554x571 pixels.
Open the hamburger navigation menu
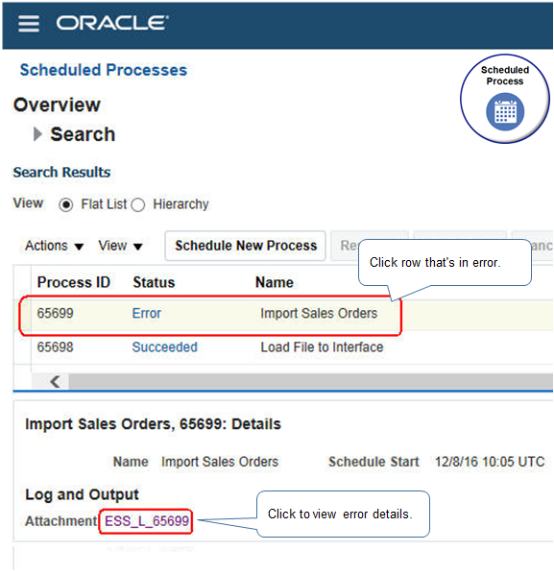pyautogui.click(x=29, y=24)
